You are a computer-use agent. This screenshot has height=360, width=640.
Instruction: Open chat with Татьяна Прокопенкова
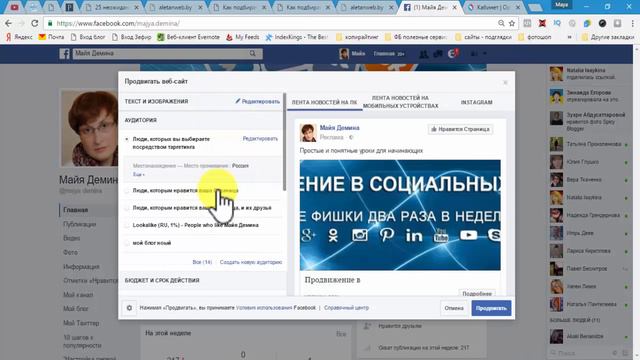coord(589,144)
